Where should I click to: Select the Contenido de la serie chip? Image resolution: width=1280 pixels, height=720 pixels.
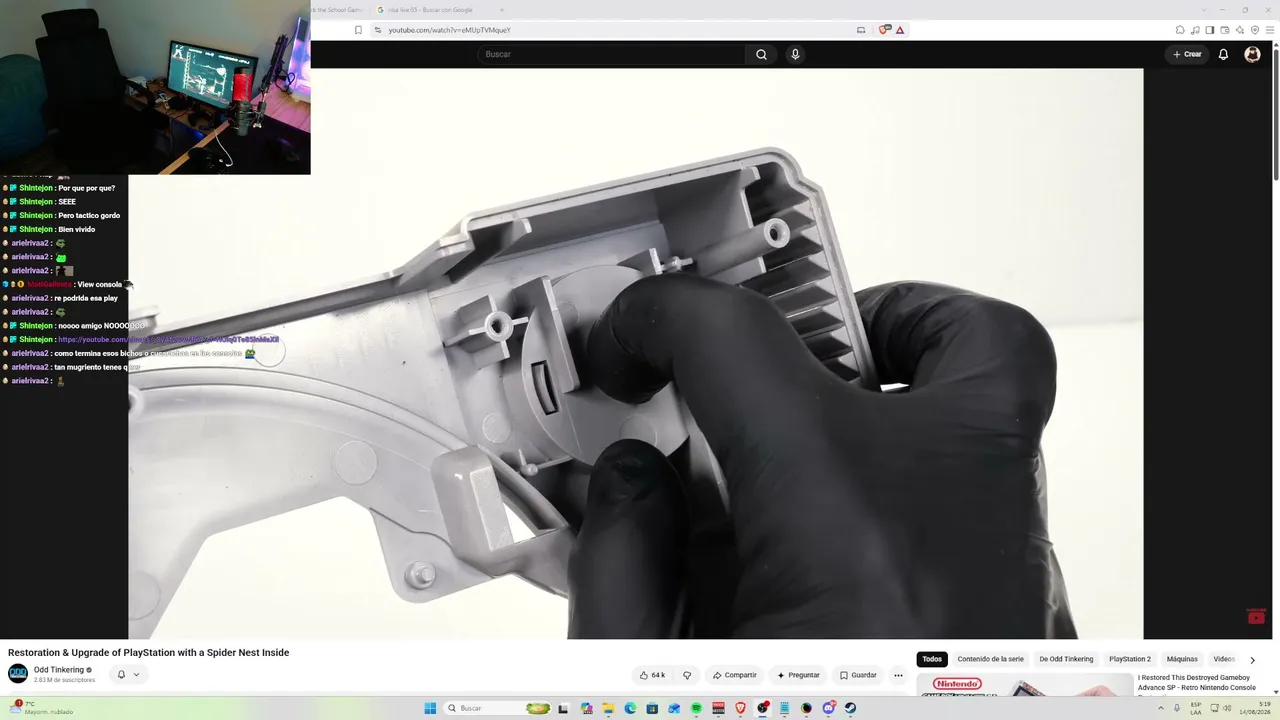(990, 659)
